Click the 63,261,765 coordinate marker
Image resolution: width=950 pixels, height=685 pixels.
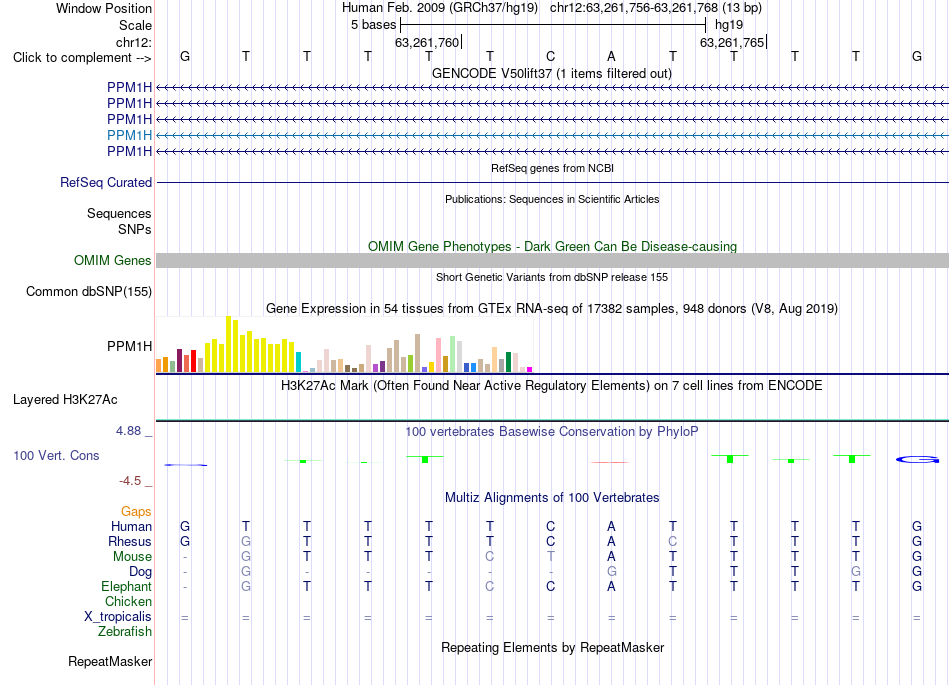click(732, 42)
